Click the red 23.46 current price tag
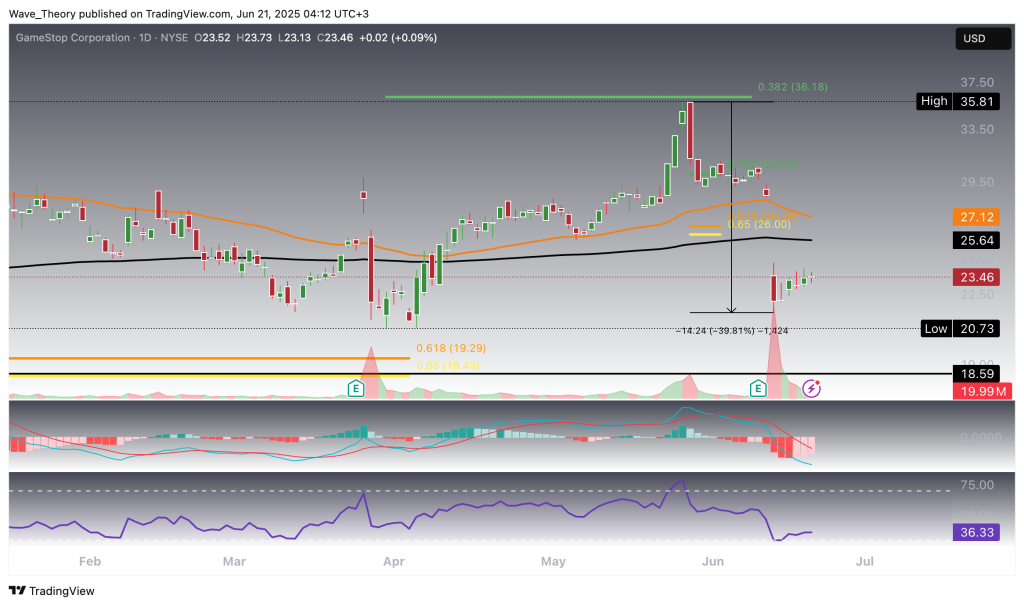 [976, 278]
